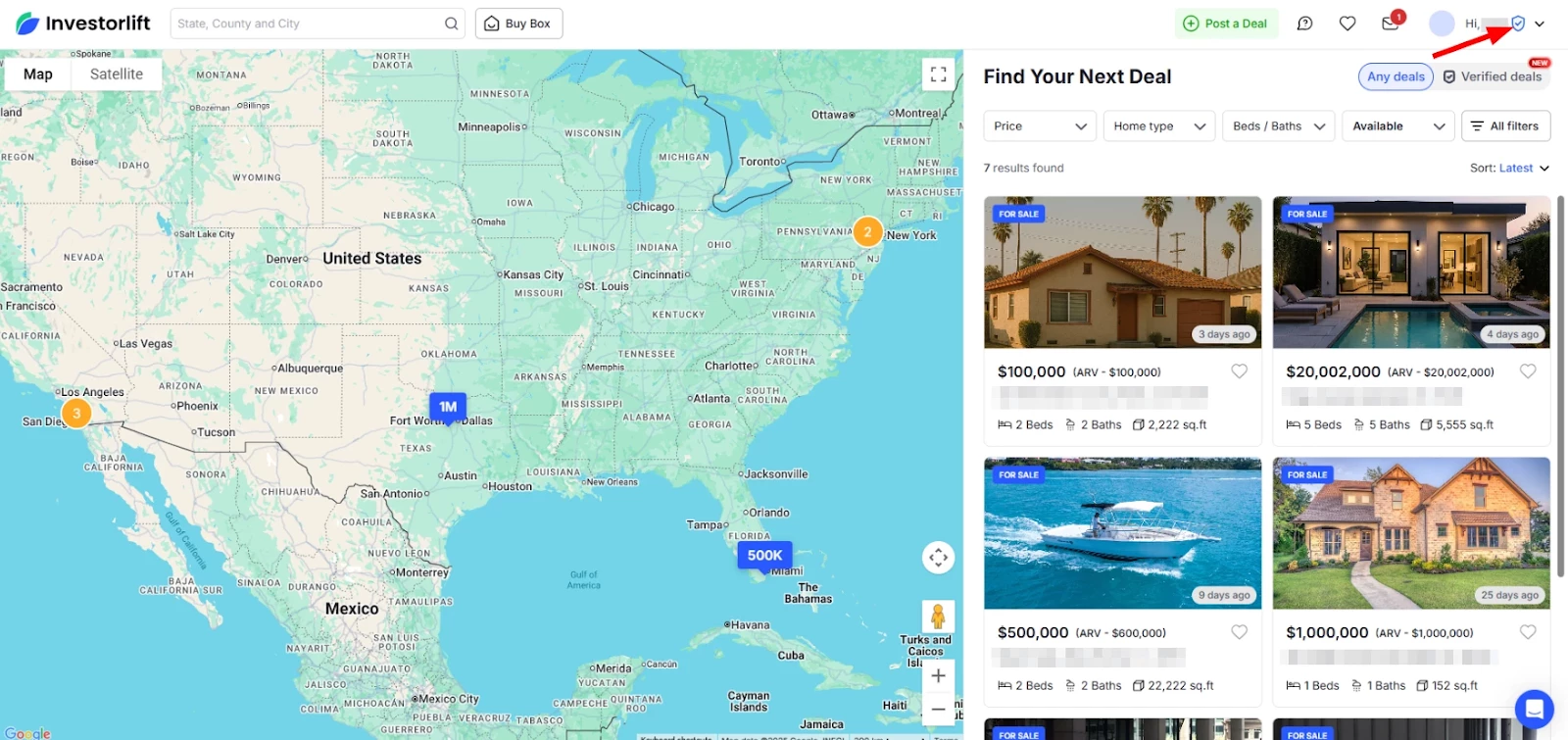Image resolution: width=1568 pixels, height=740 pixels.
Task: Toggle Verified deals filter
Action: tap(1493, 76)
